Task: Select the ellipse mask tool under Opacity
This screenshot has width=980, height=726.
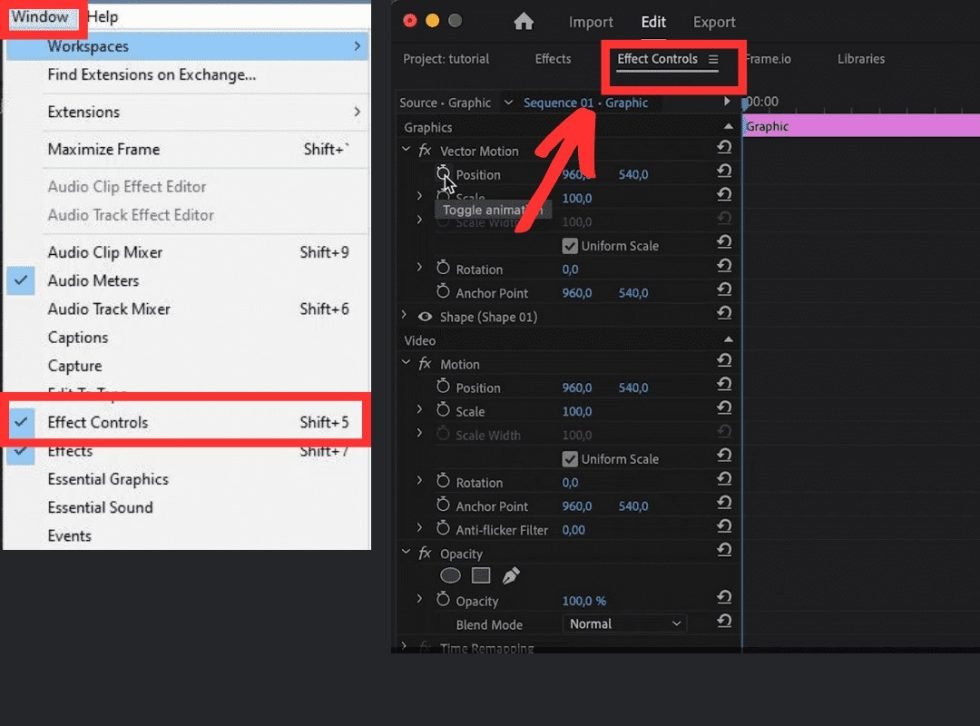Action: tap(451, 576)
